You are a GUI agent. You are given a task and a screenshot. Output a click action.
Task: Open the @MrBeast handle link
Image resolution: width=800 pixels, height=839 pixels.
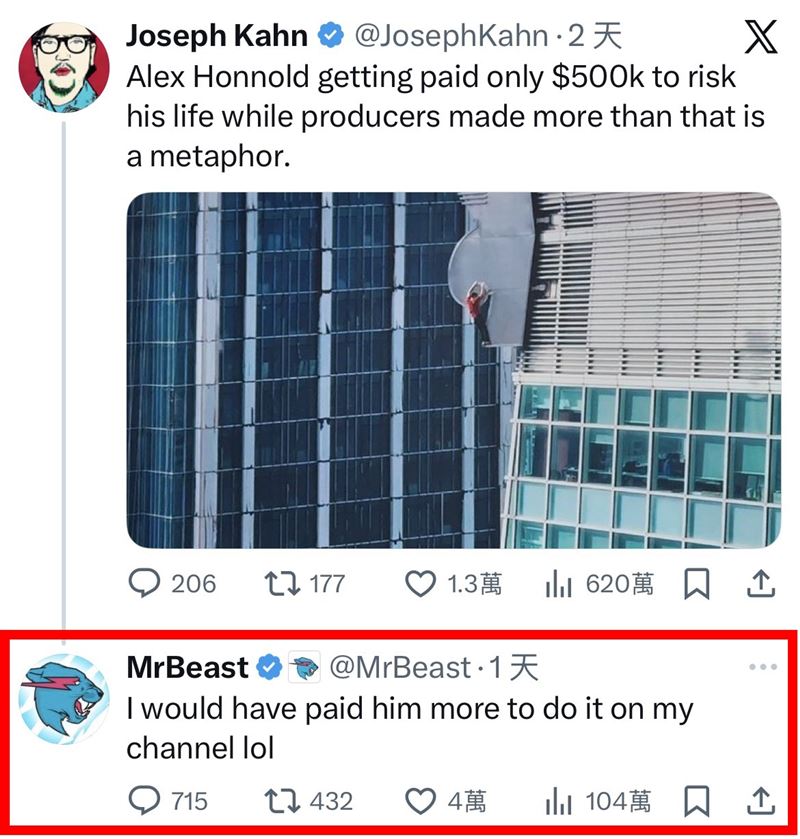point(399,667)
